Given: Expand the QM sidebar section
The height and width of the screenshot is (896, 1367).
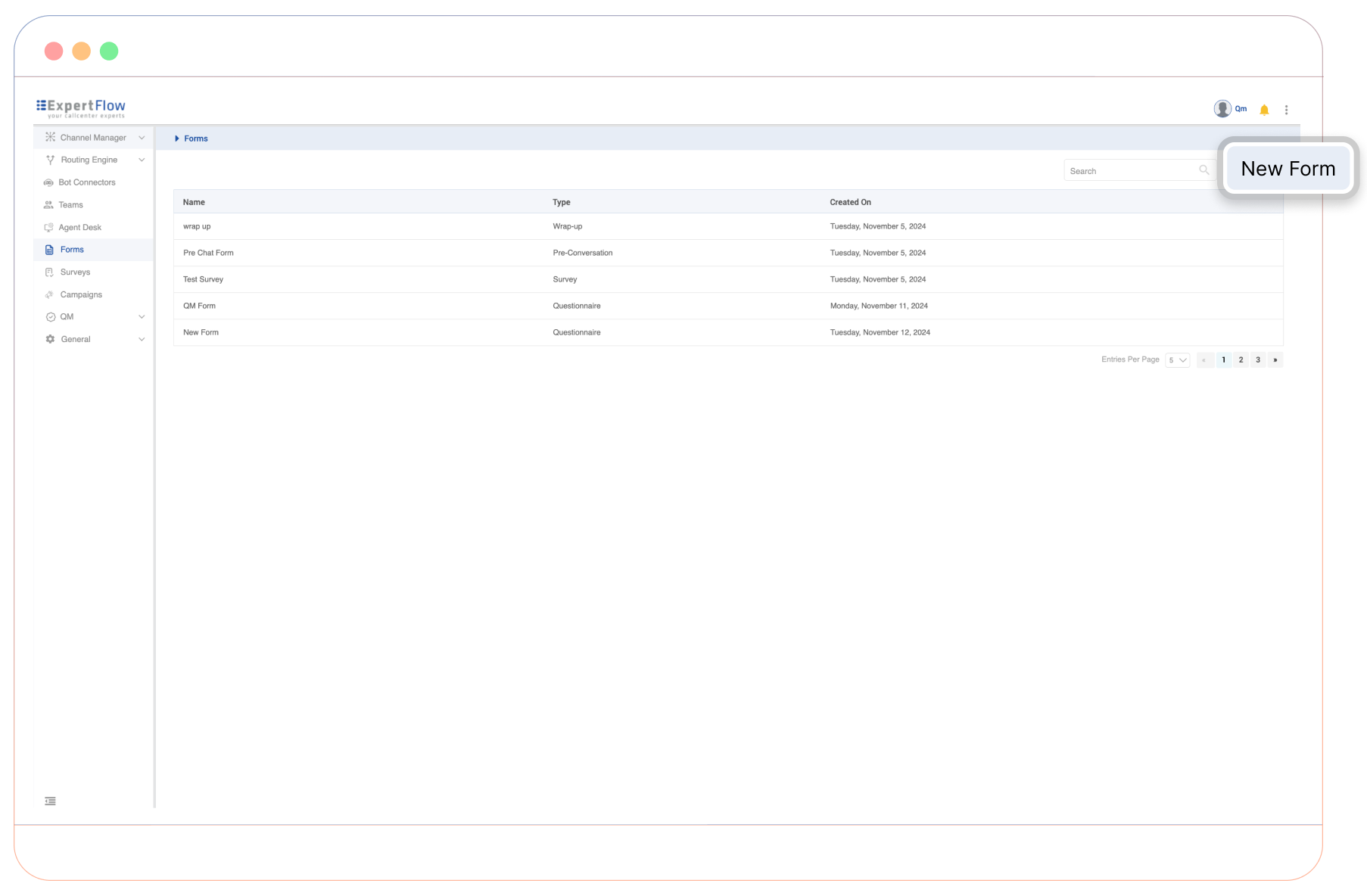Looking at the screenshot, I should (x=142, y=317).
